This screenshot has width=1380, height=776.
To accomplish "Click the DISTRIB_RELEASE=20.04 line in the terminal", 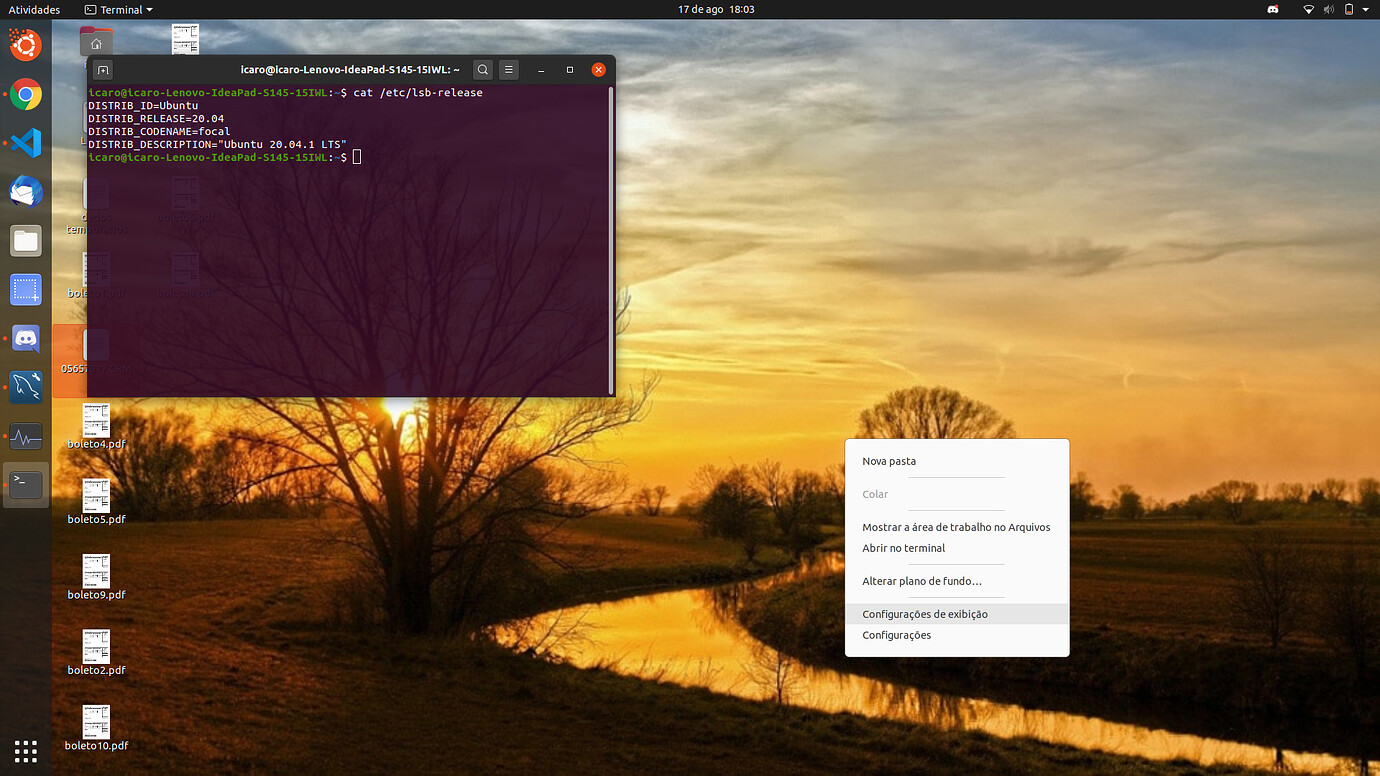I will [156, 119].
